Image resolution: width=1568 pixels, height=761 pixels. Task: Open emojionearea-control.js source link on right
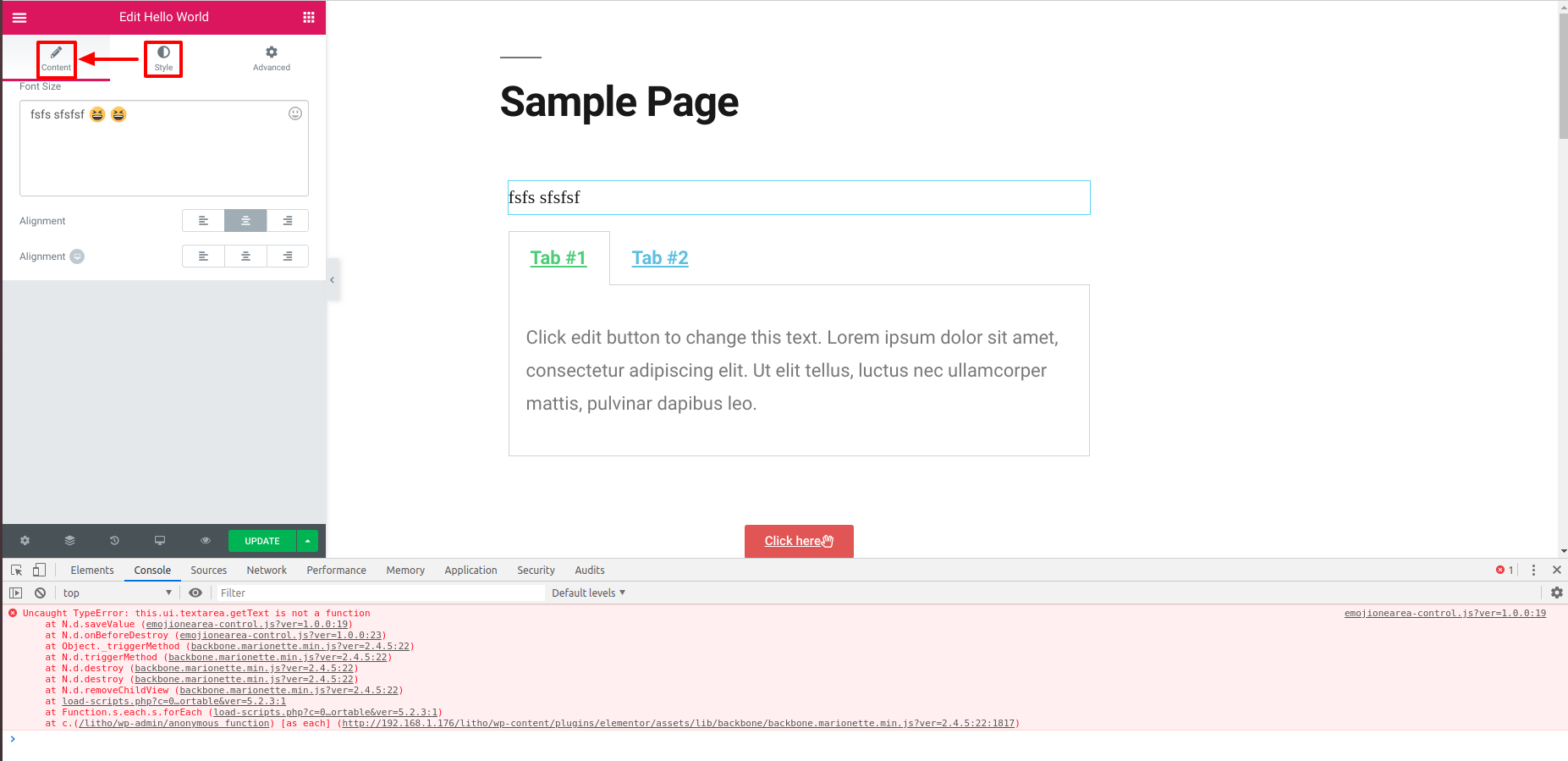click(1445, 613)
